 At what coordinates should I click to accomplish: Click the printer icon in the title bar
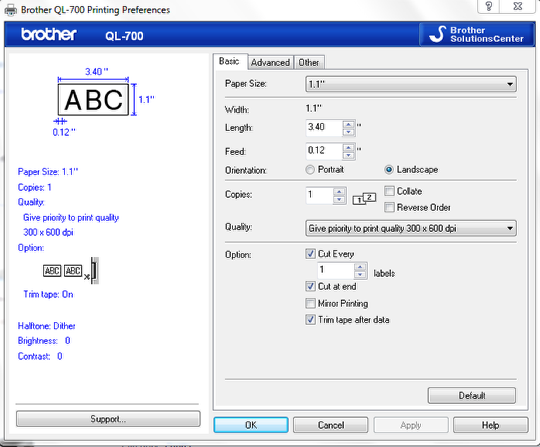point(10,10)
